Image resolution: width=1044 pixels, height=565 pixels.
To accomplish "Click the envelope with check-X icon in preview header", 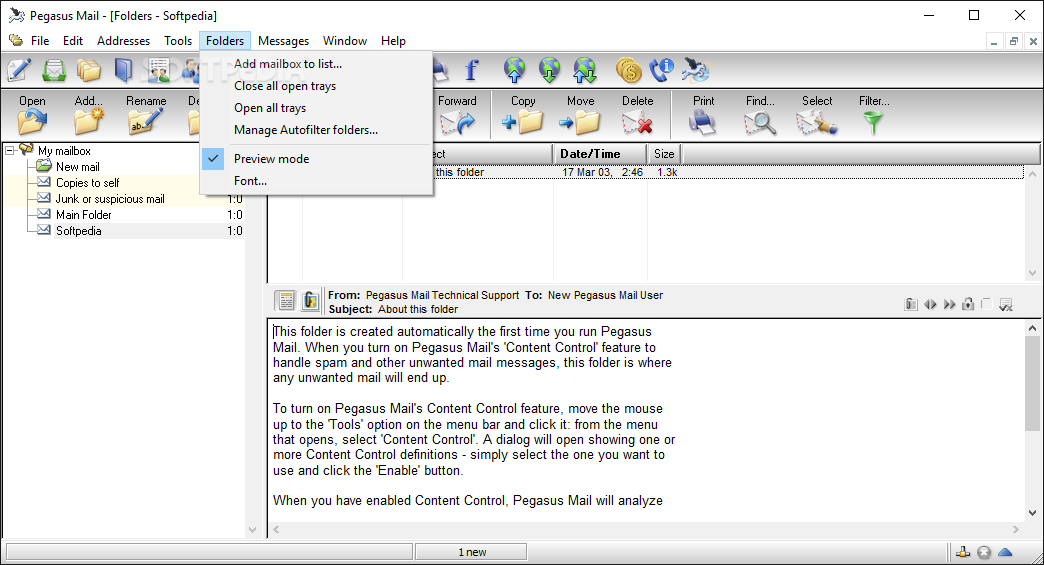I will coord(1006,305).
